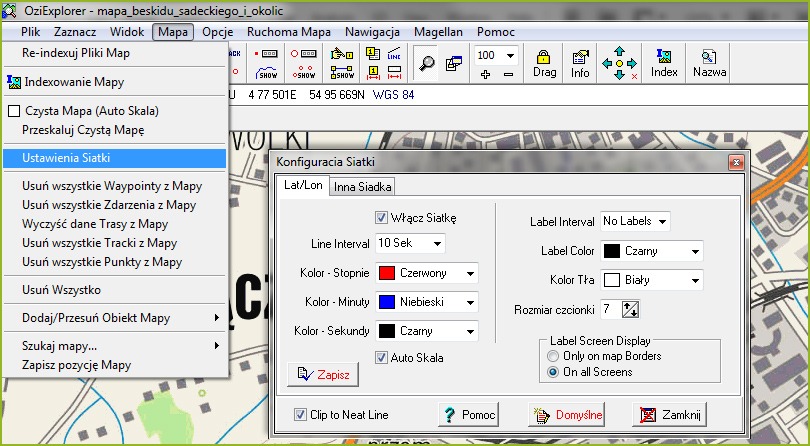The image size is (810, 446).
Task: Click the OziExplorer title bar app icon
Action: 9,10
